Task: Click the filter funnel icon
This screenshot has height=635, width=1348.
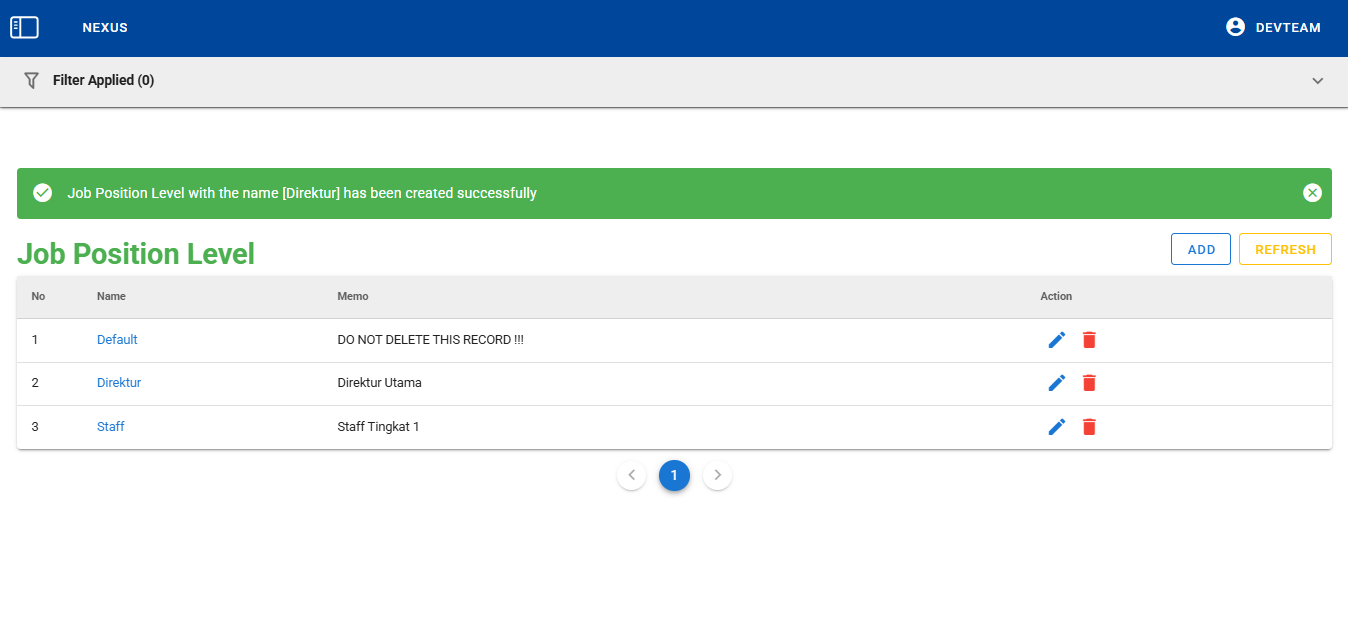Action: (31, 80)
